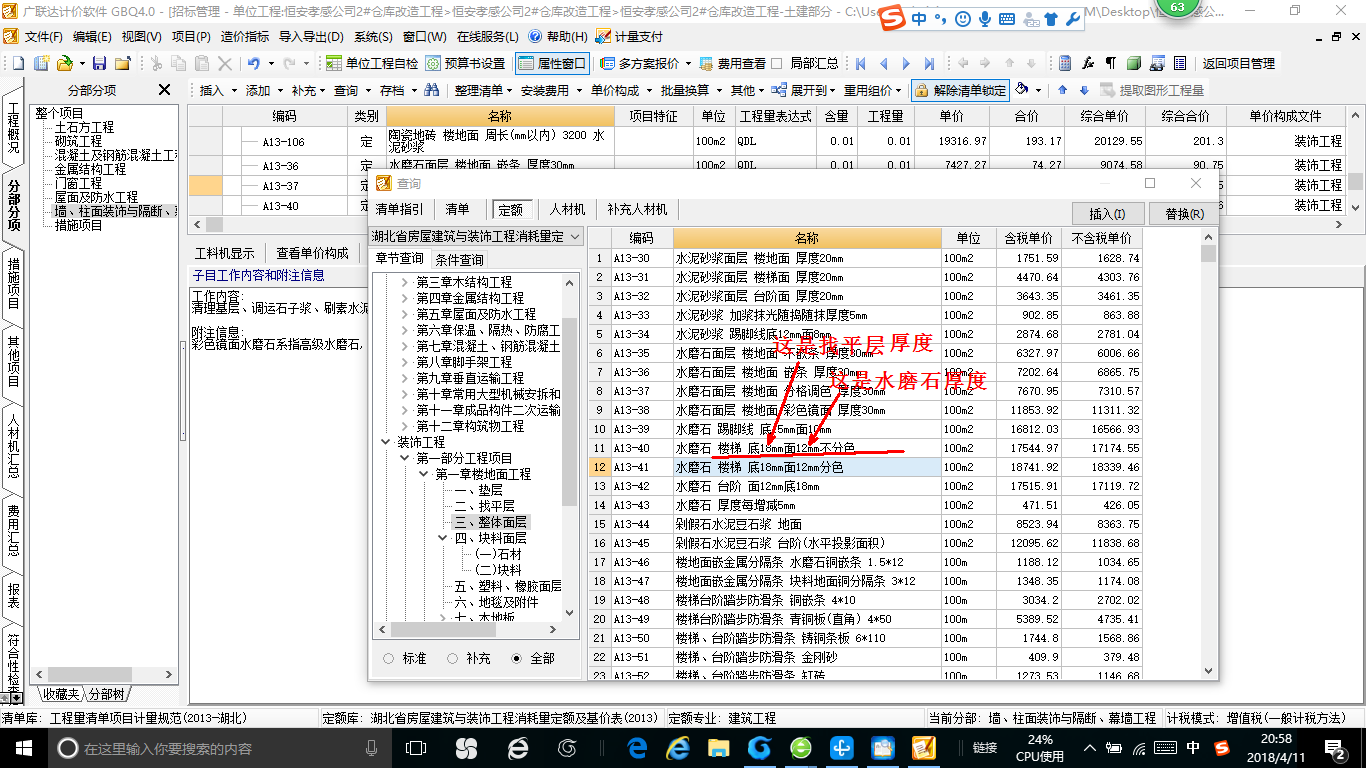Toggle the 属性窗口 property window
Screen dimensions: 1366x768
click(552, 63)
